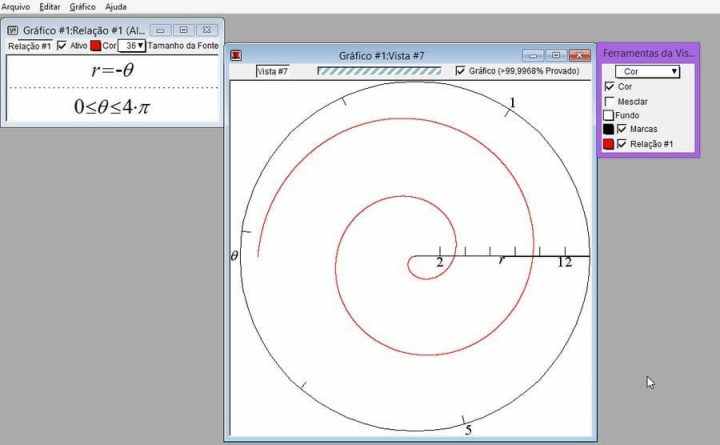
Task: Click the white Fundo color swatch
Action: (x=608, y=115)
